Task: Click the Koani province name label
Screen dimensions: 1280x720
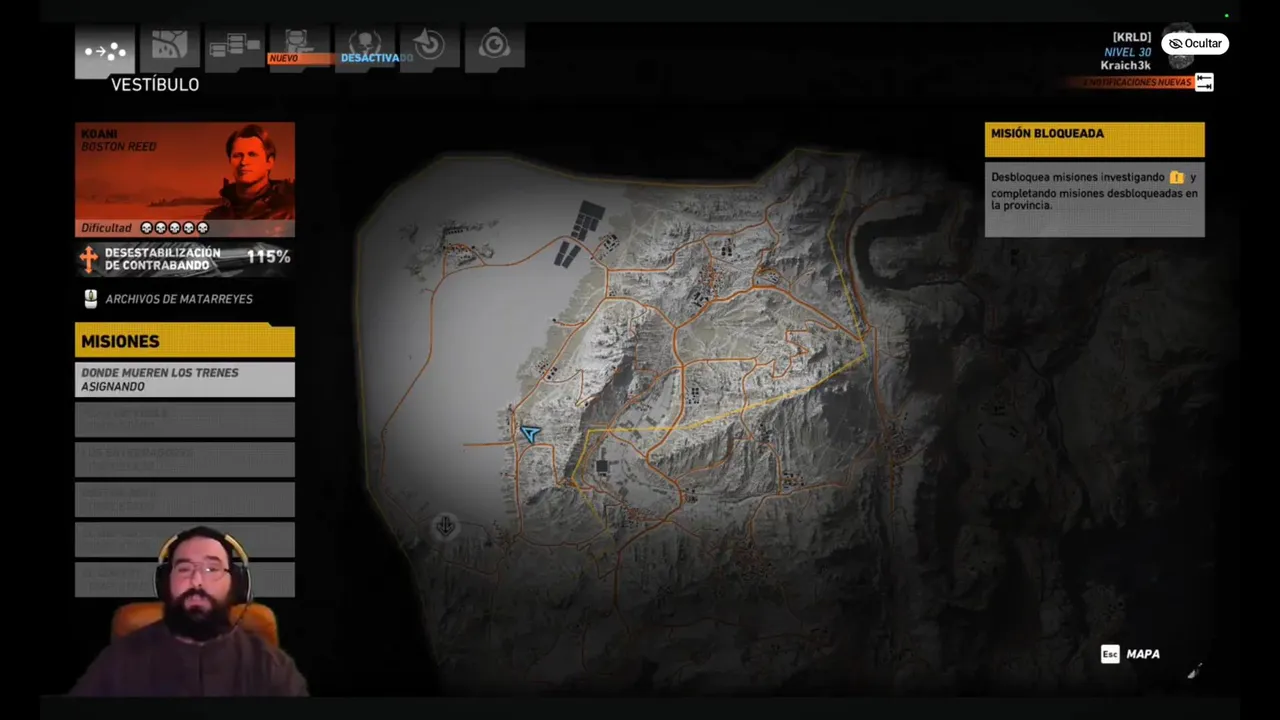Action: (x=99, y=134)
